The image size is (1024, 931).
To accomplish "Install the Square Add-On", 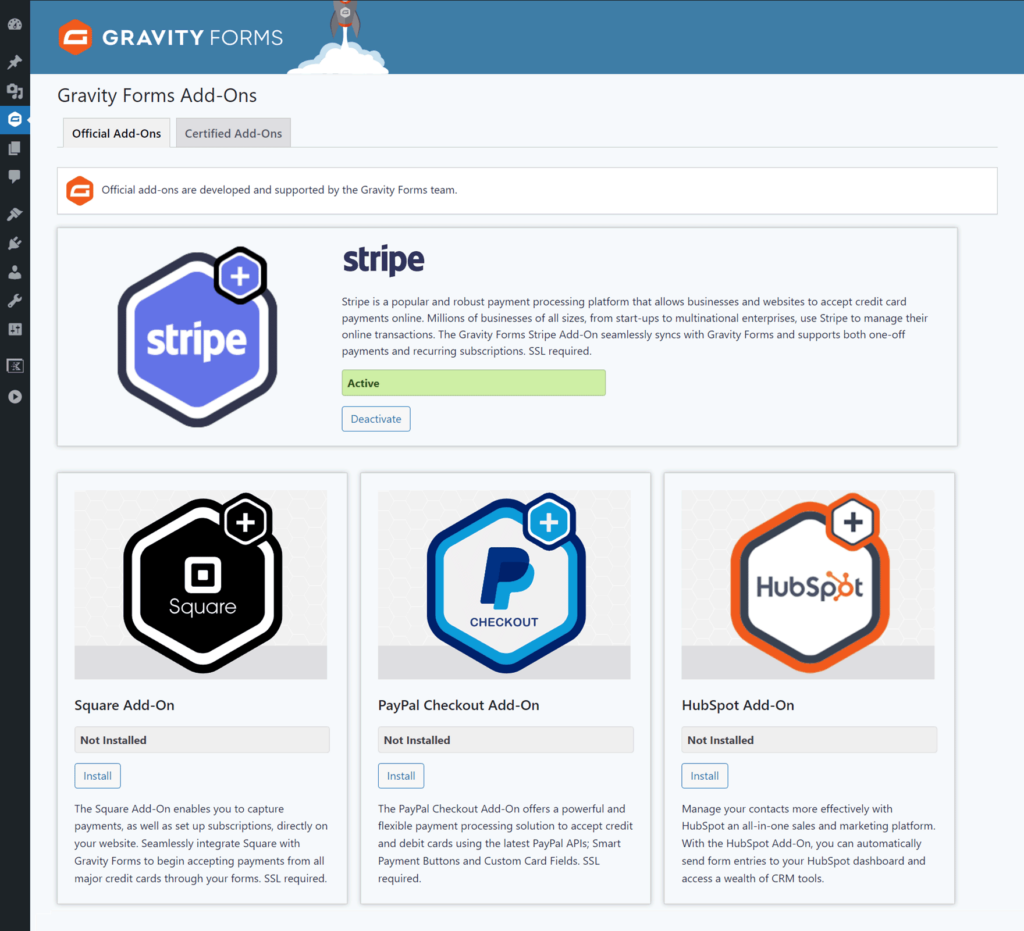I will pyautogui.click(x=97, y=775).
